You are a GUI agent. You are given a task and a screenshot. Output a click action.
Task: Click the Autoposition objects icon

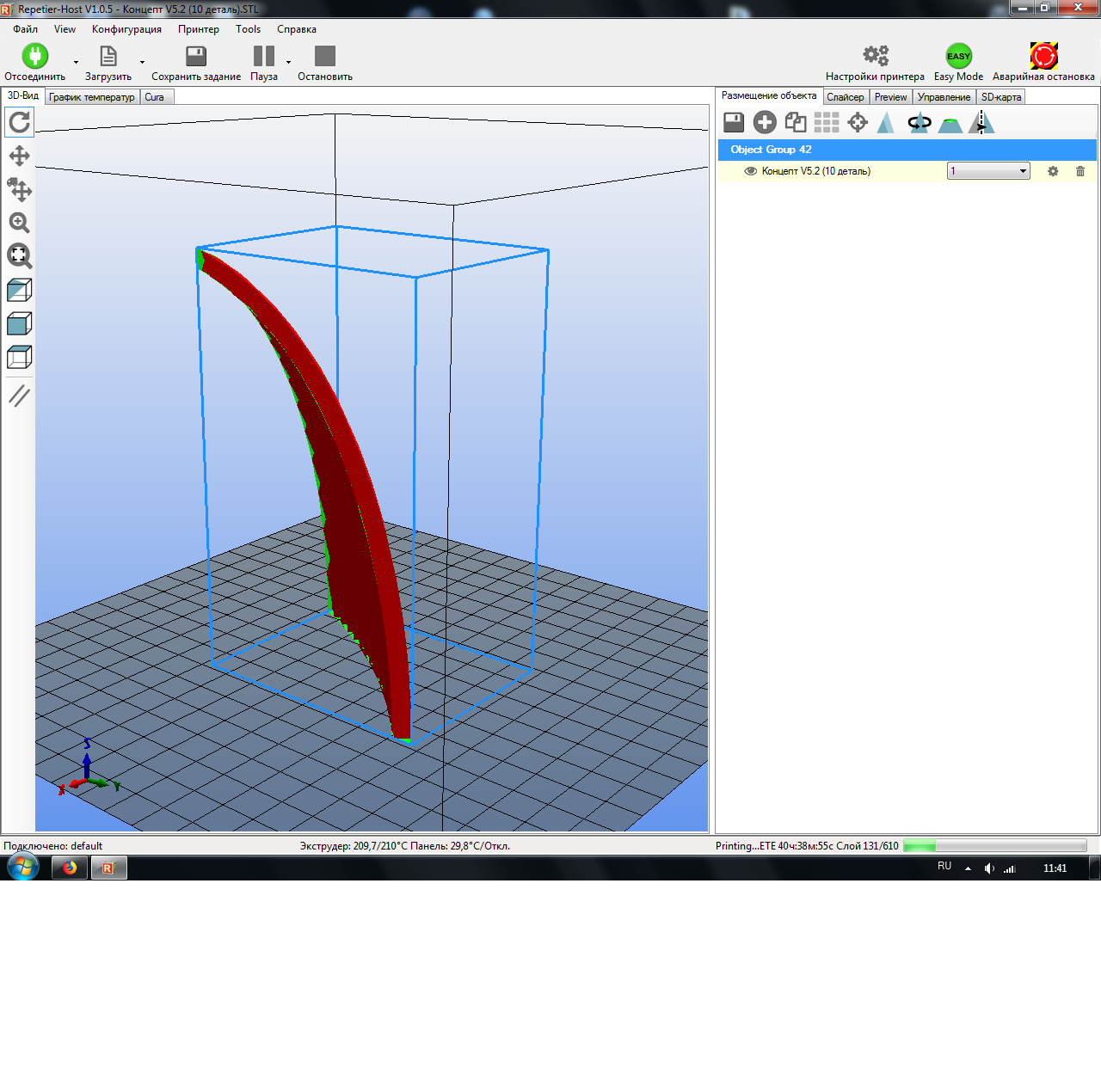(x=827, y=122)
